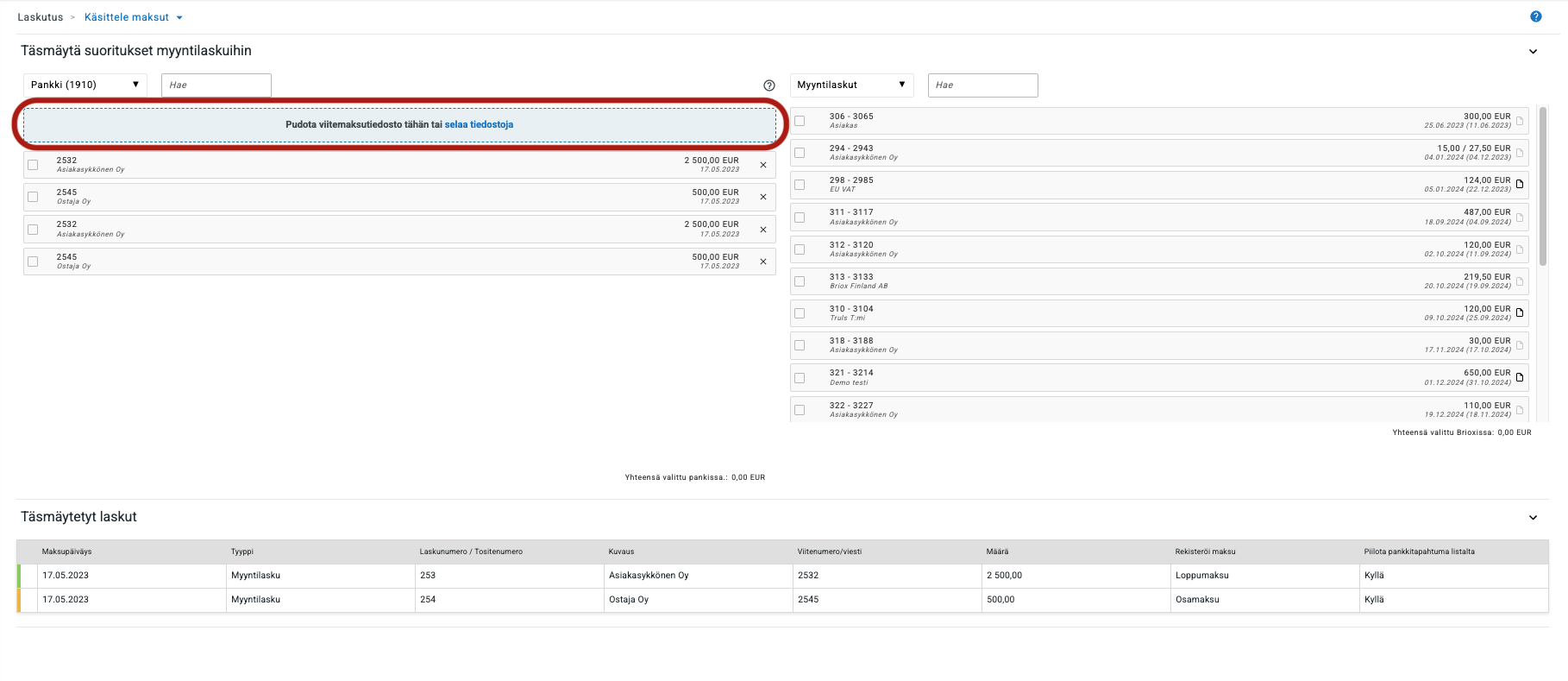Tick checkbox for first 2545 Ostaja Oy payment
1568x681 pixels.
(x=33, y=197)
